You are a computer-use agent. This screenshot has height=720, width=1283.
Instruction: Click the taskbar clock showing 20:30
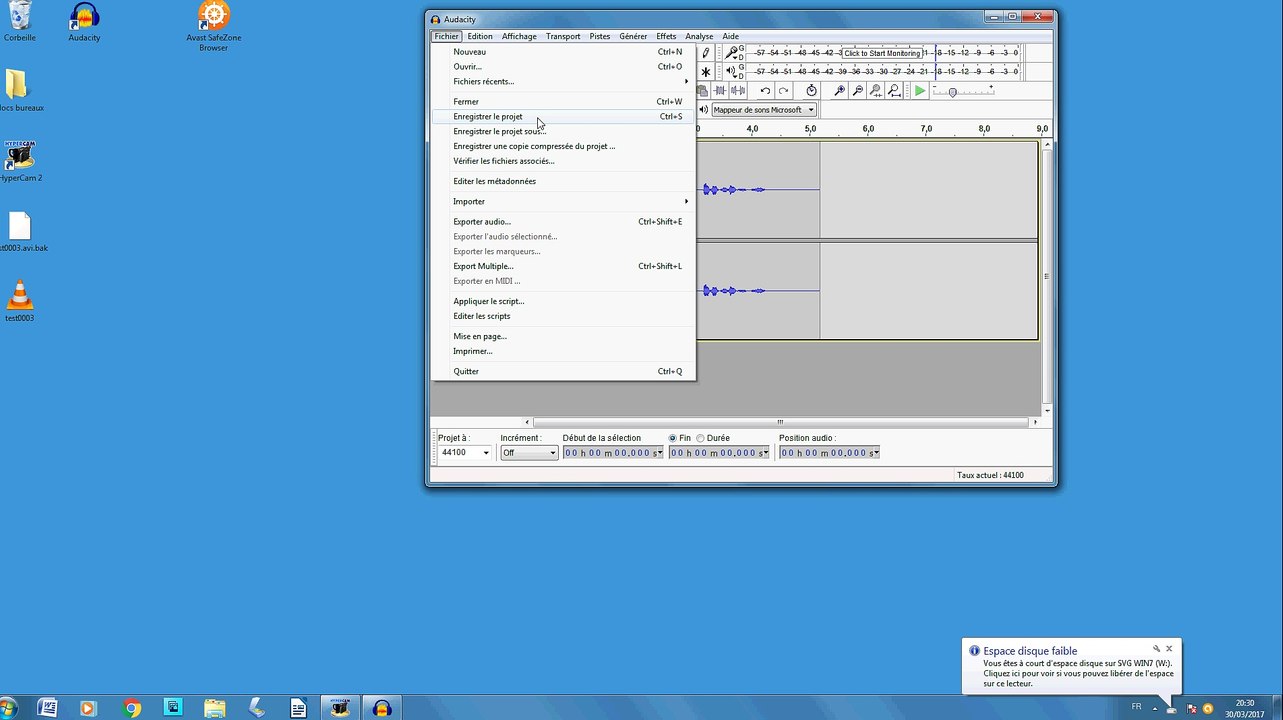click(x=1245, y=708)
